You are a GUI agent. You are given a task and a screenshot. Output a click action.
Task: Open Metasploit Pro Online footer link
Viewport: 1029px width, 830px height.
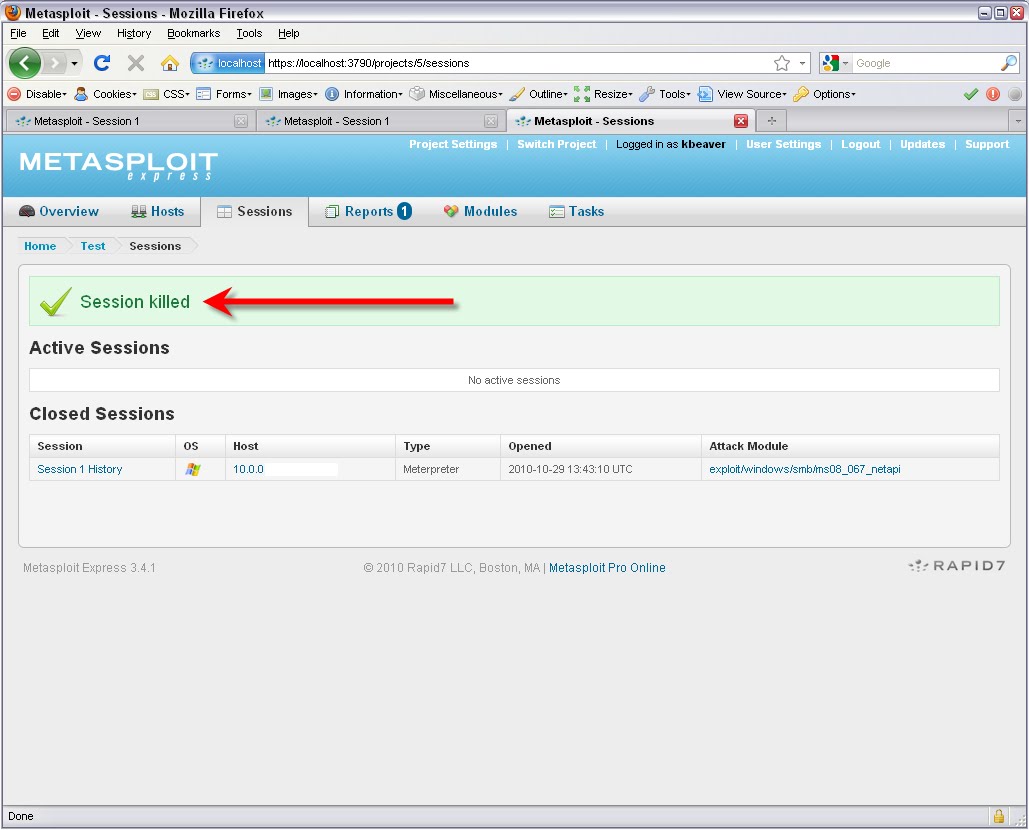[607, 568]
